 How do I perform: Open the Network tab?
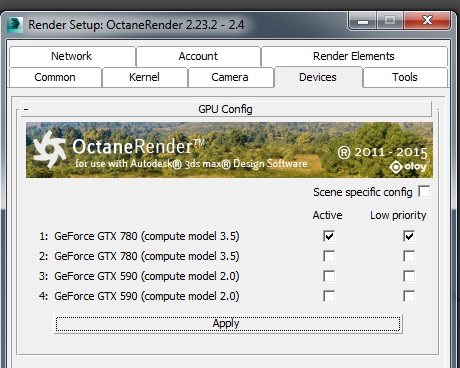72,56
